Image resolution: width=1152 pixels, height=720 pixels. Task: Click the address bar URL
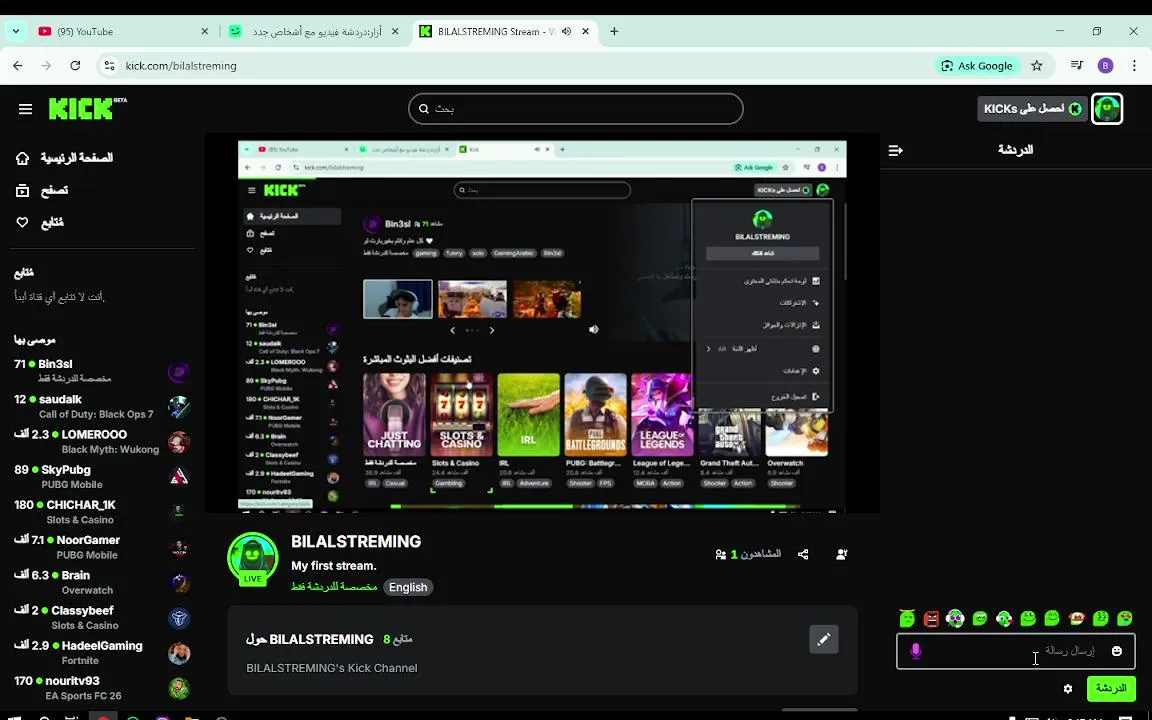click(181, 65)
